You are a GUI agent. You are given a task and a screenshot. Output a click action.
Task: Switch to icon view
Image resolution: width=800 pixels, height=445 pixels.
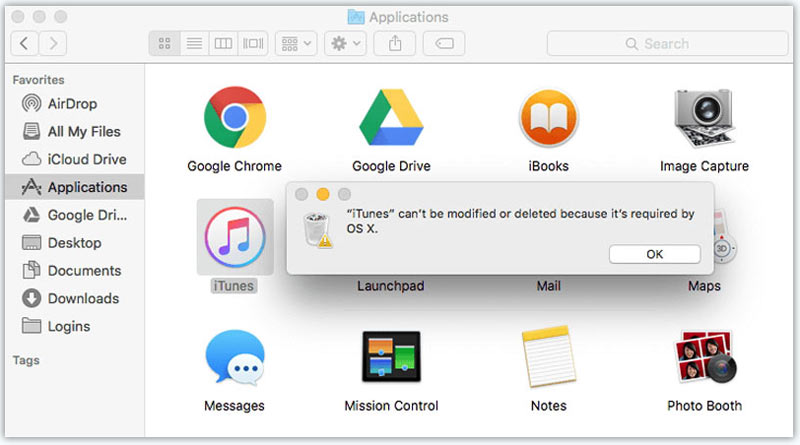pos(164,43)
